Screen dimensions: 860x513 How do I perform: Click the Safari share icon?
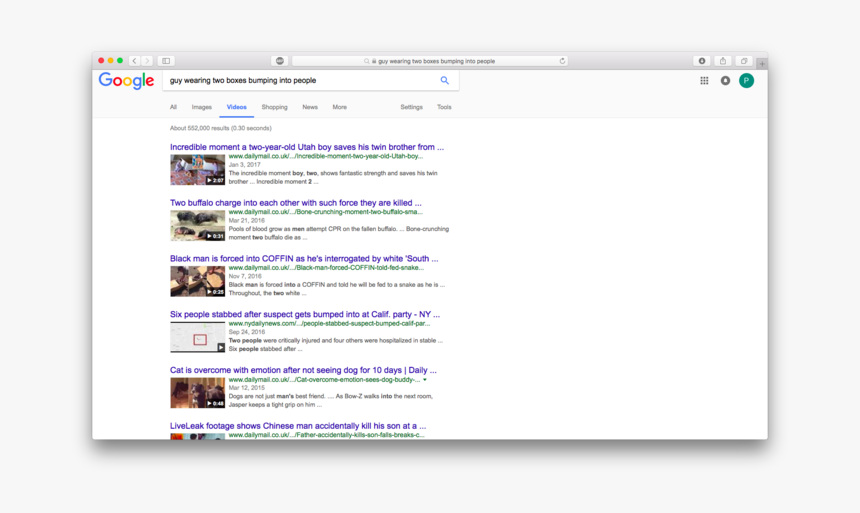point(723,61)
